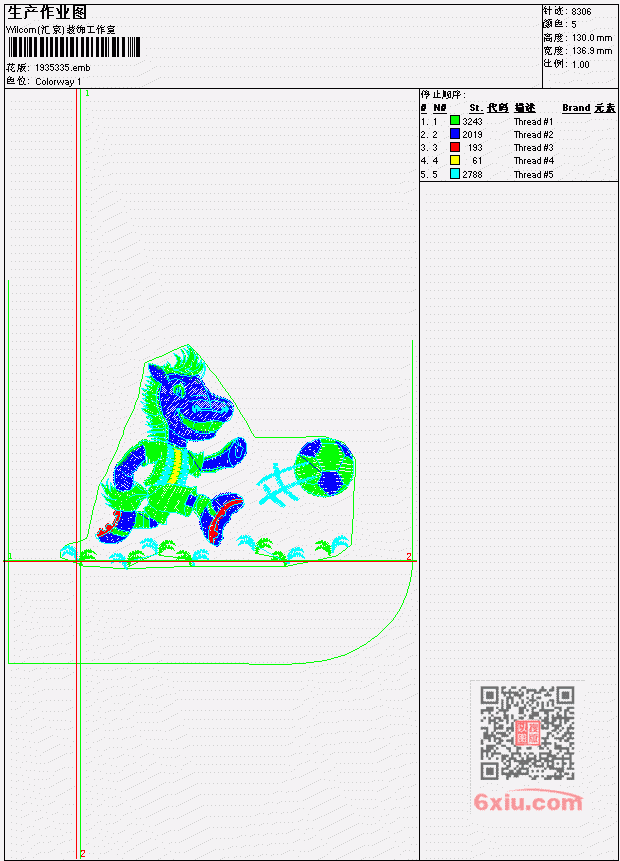Select the 'Thread #5' description text
This screenshot has width=620, height=861.
click(x=533, y=175)
